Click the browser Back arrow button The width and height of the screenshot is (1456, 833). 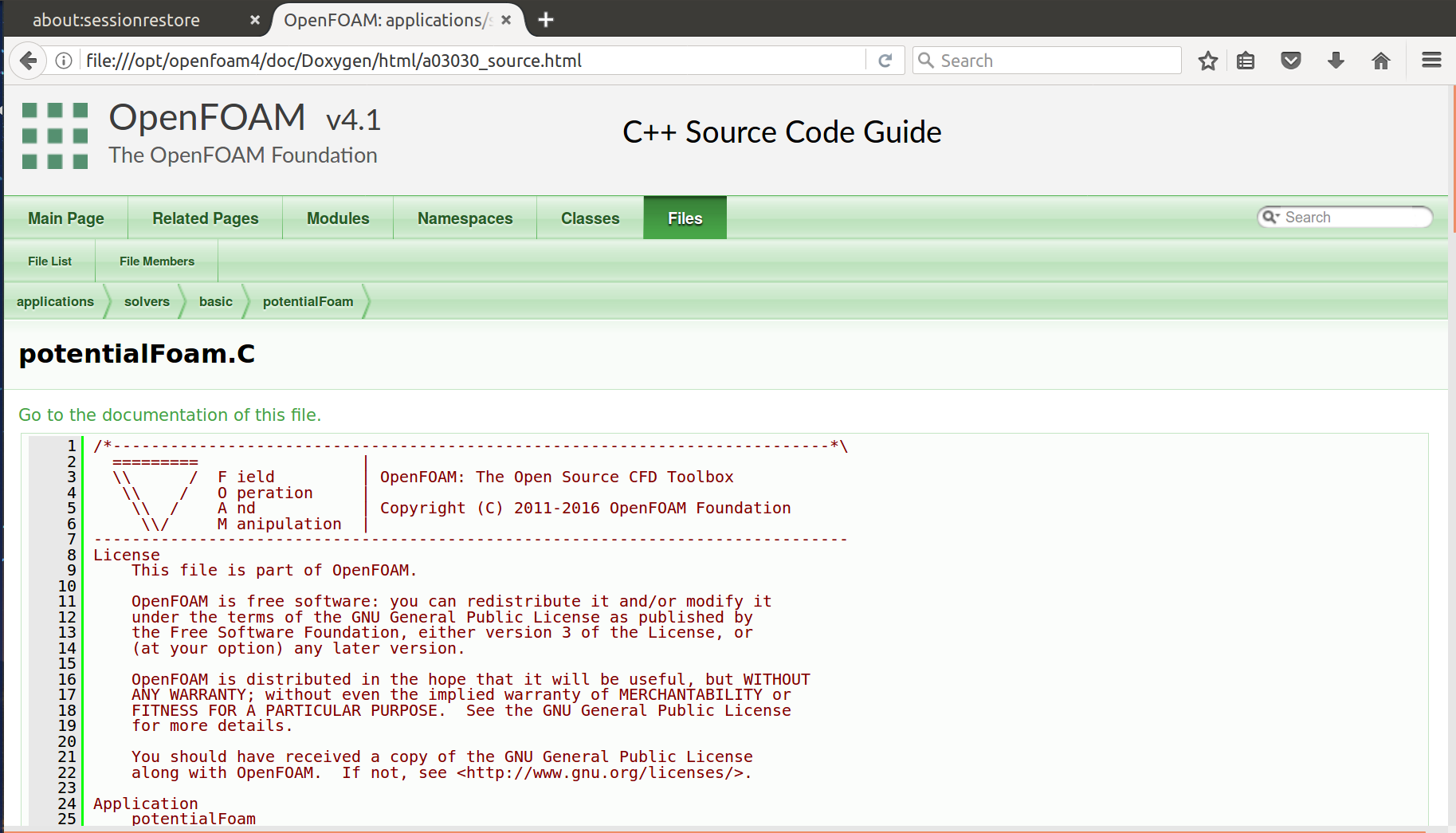(x=29, y=61)
